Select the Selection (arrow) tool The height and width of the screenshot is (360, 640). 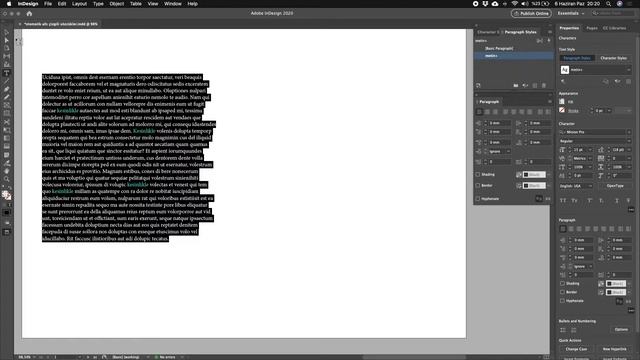coord(7,32)
